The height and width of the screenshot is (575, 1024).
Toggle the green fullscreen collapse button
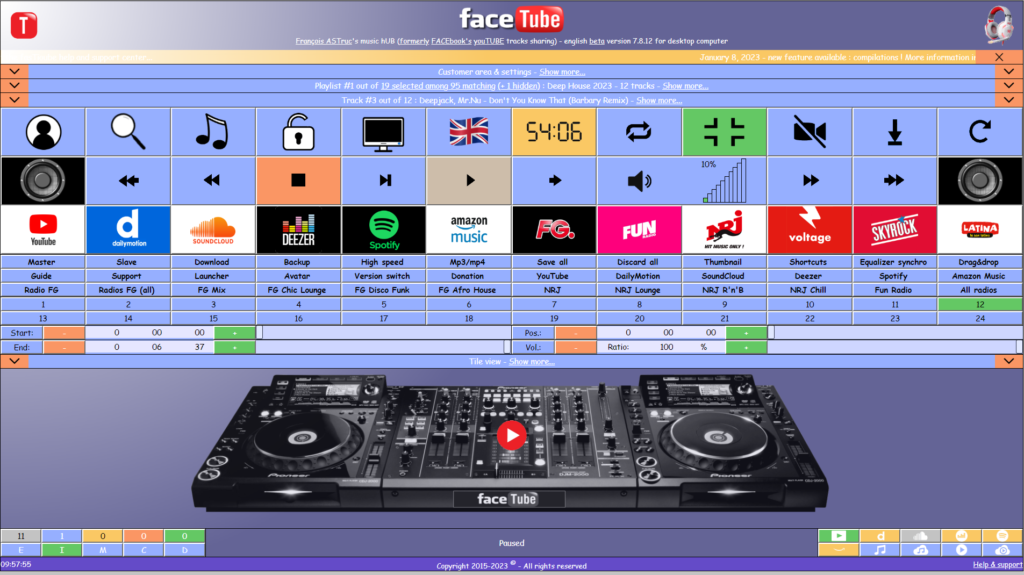[x=724, y=132]
